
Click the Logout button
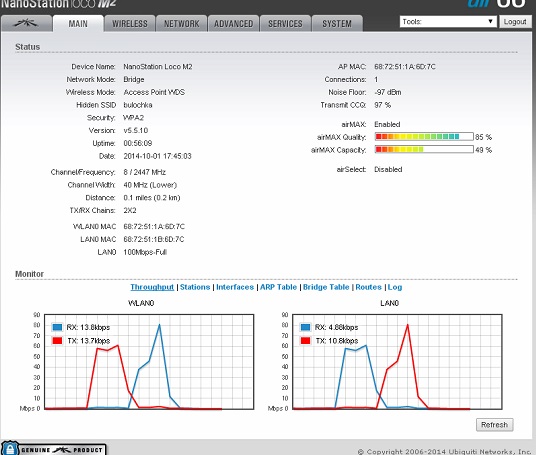tap(515, 22)
